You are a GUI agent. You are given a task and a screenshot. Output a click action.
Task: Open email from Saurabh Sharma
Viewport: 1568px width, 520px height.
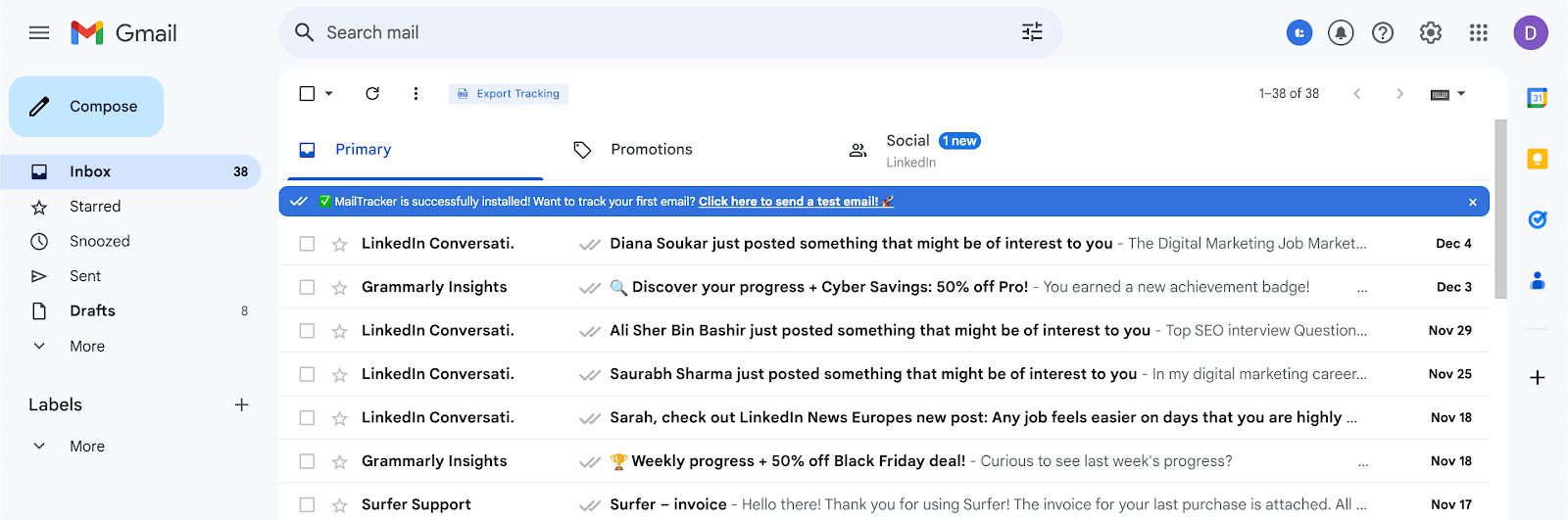[x=884, y=374]
